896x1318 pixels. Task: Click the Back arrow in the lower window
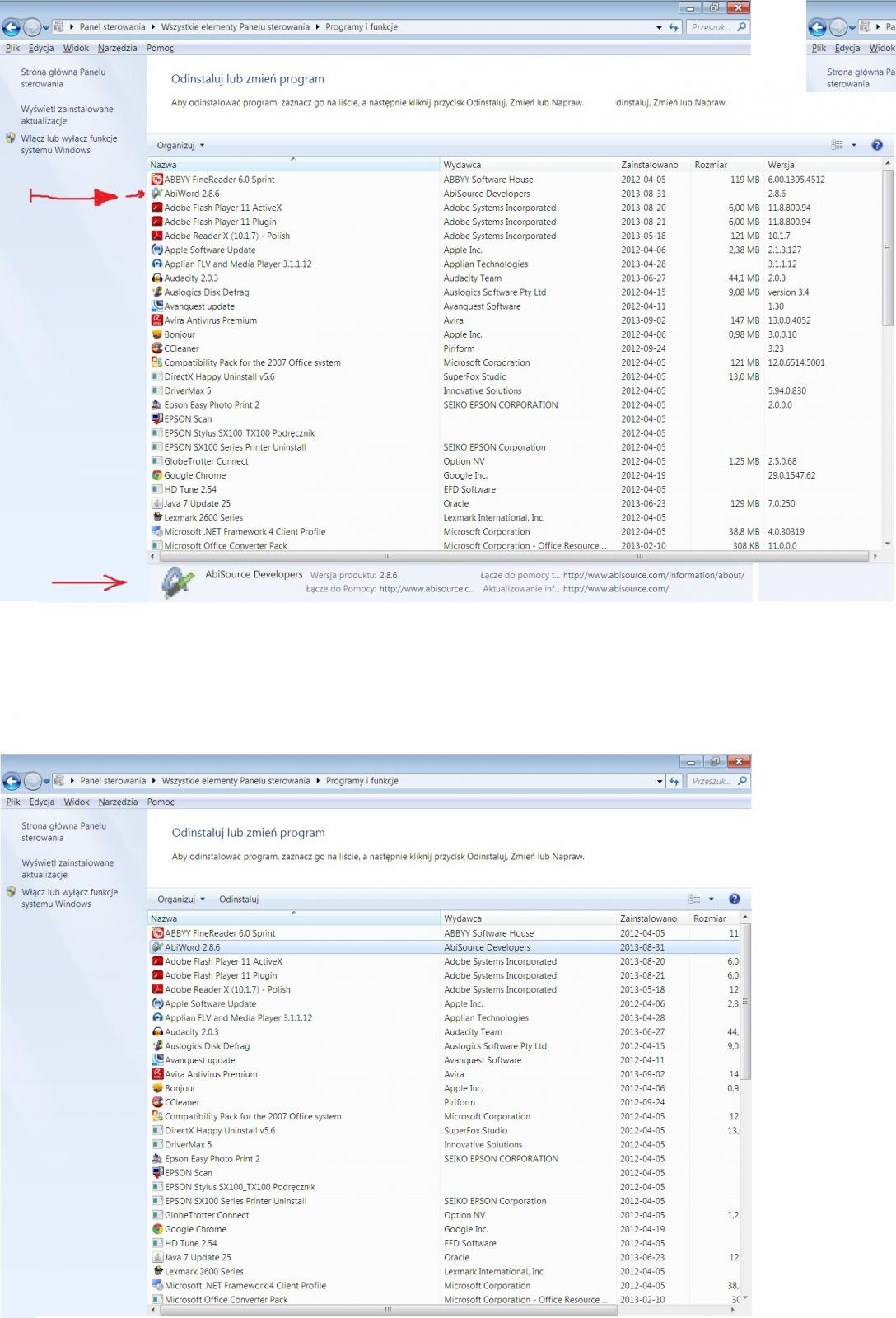(12, 781)
